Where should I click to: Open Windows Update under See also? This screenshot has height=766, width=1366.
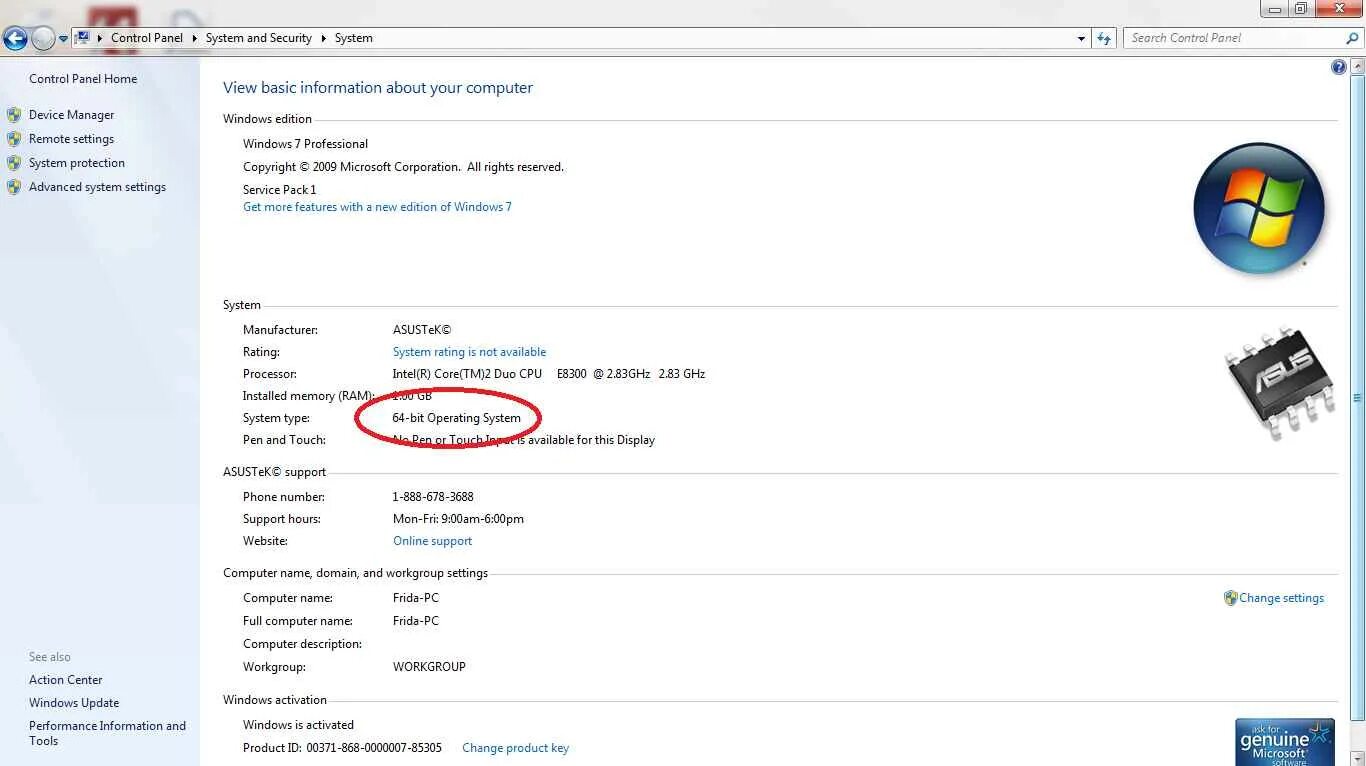tap(74, 703)
